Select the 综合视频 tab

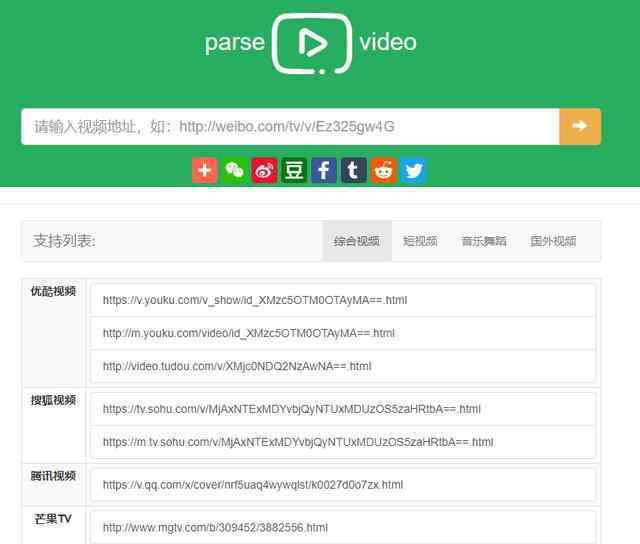click(x=357, y=241)
